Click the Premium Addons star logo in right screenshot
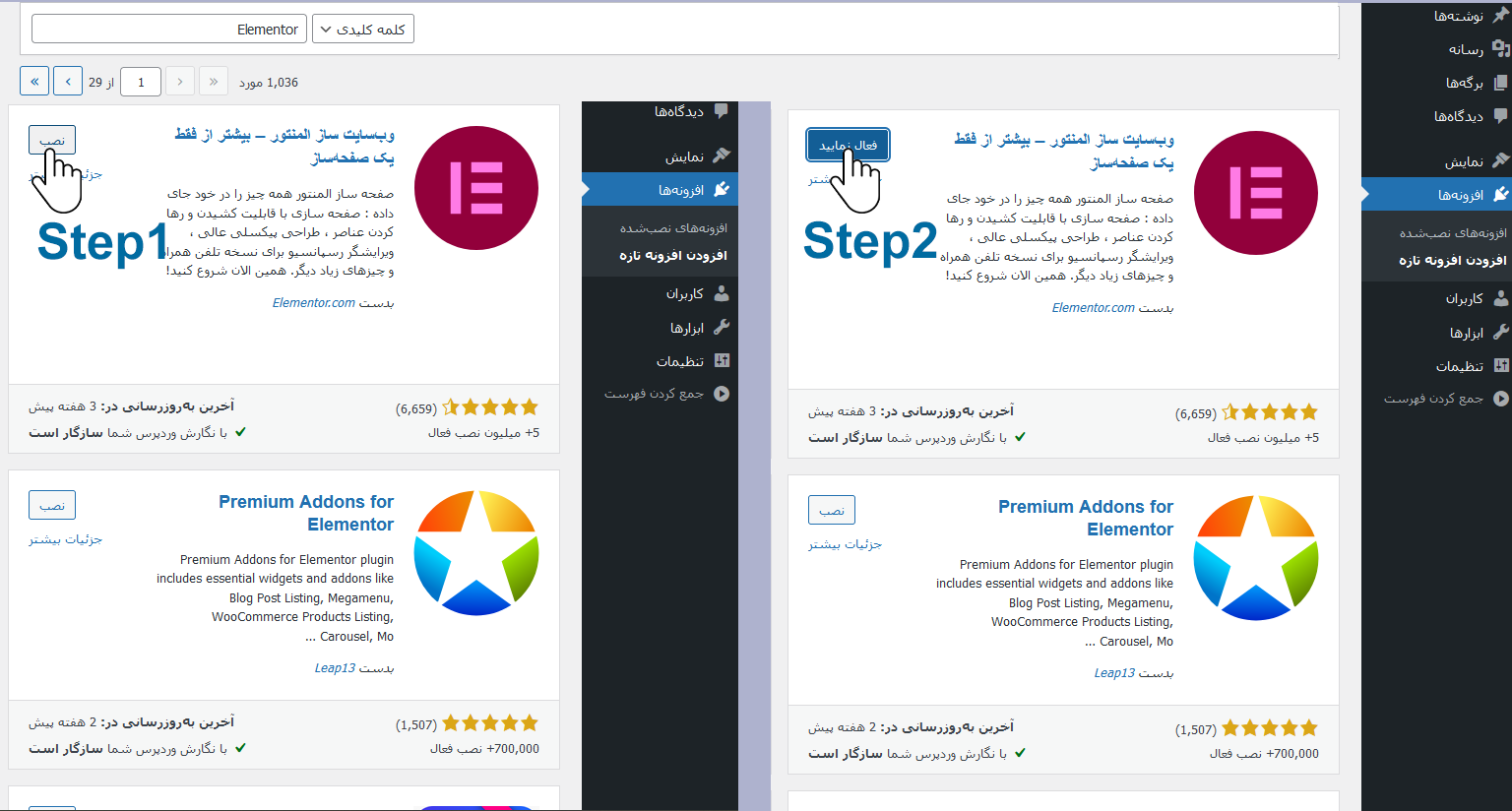The image size is (1512, 811). pyautogui.click(x=1256, y=558)
